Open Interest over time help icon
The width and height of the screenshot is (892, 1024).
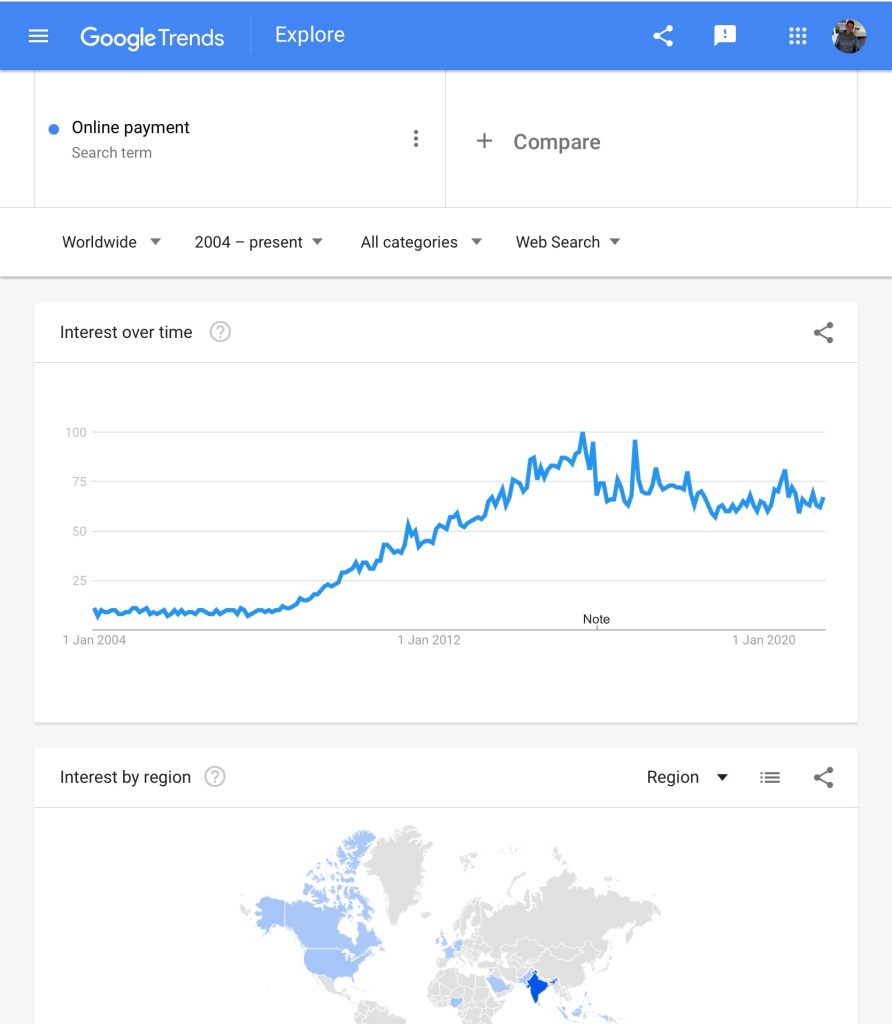click(x=220, y=332)
